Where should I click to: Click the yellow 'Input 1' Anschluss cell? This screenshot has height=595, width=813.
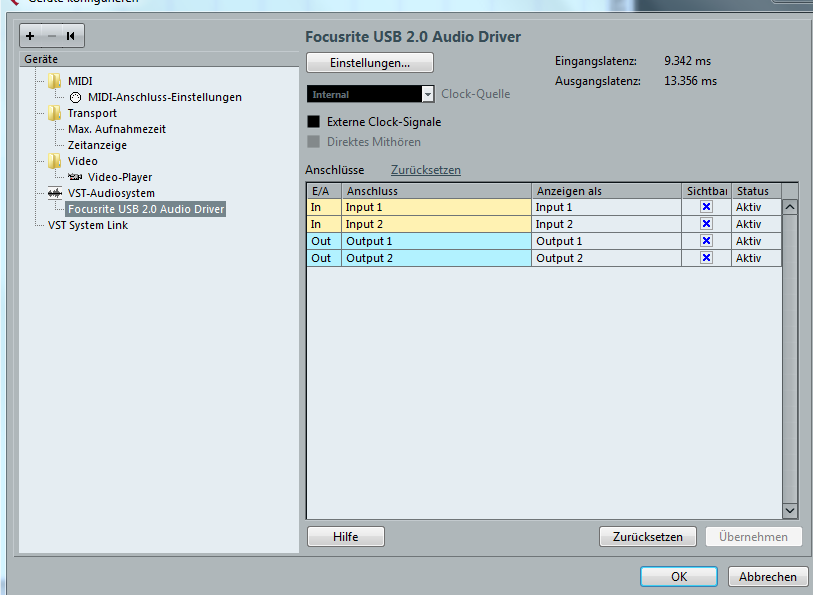tap(437, 207)
